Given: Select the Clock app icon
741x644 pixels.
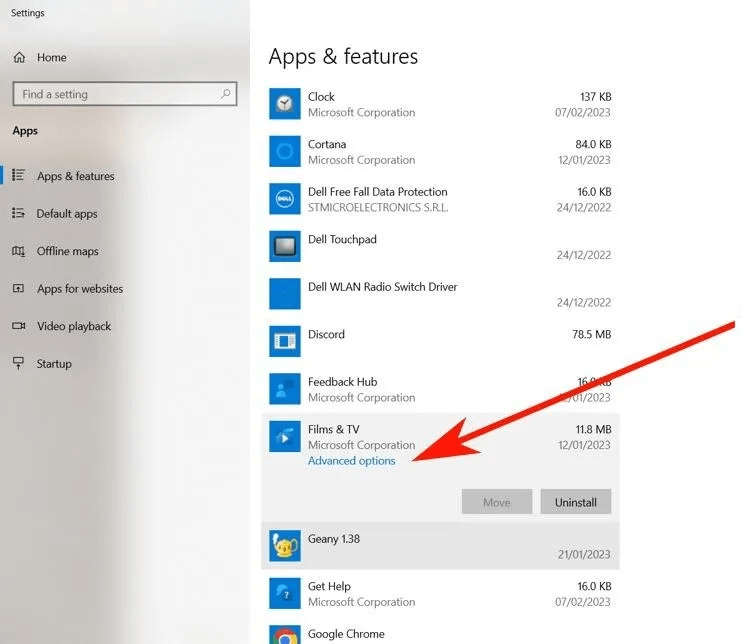Looking at the screenshot, I should 284,103.
